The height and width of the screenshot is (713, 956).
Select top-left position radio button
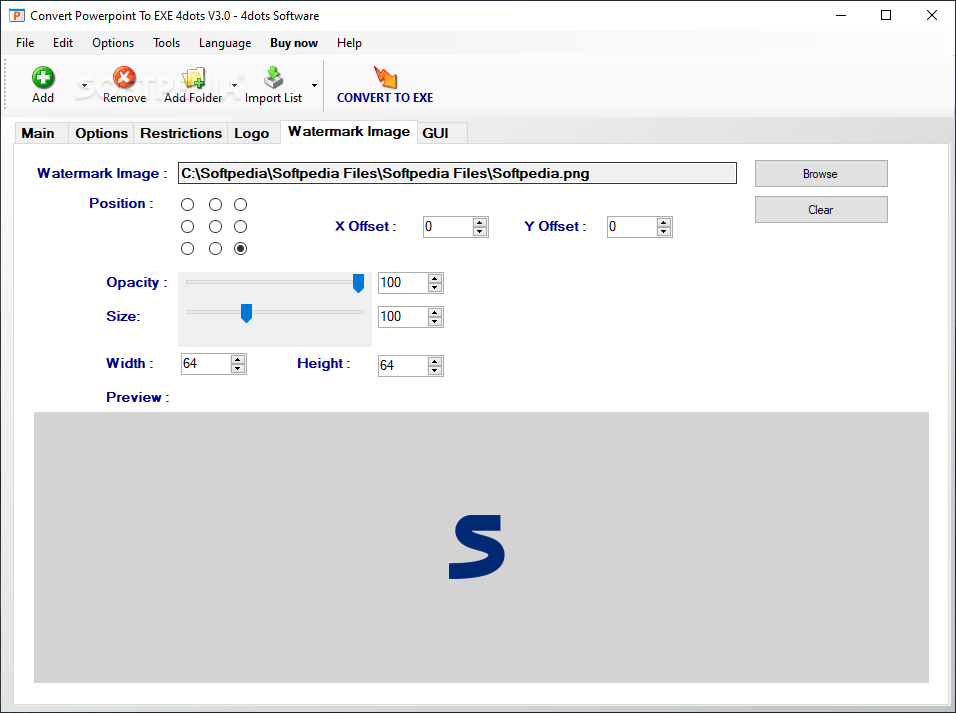187,204
